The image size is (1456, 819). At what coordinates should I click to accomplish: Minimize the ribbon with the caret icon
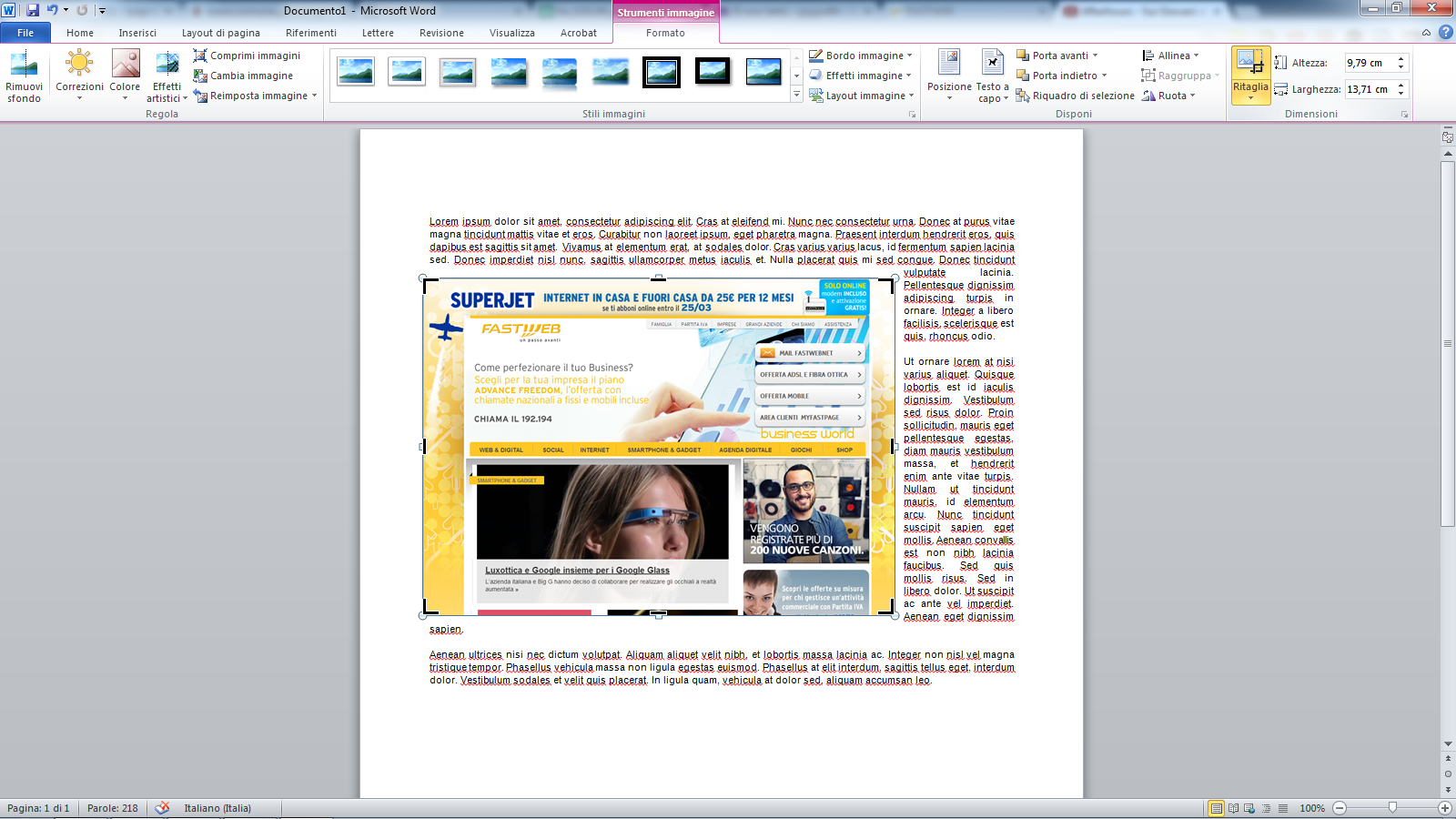1426,32
